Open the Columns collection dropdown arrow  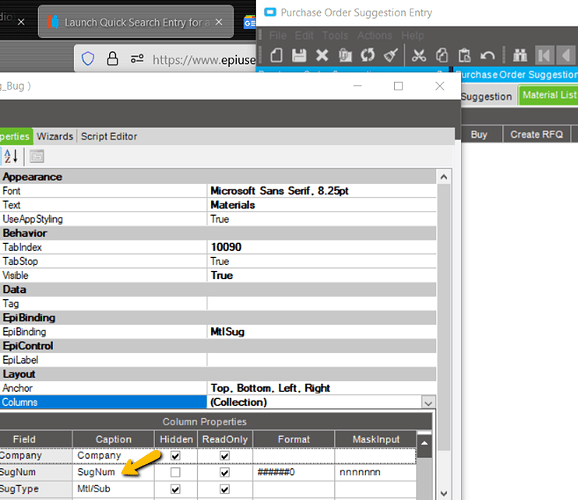[428, 402]
